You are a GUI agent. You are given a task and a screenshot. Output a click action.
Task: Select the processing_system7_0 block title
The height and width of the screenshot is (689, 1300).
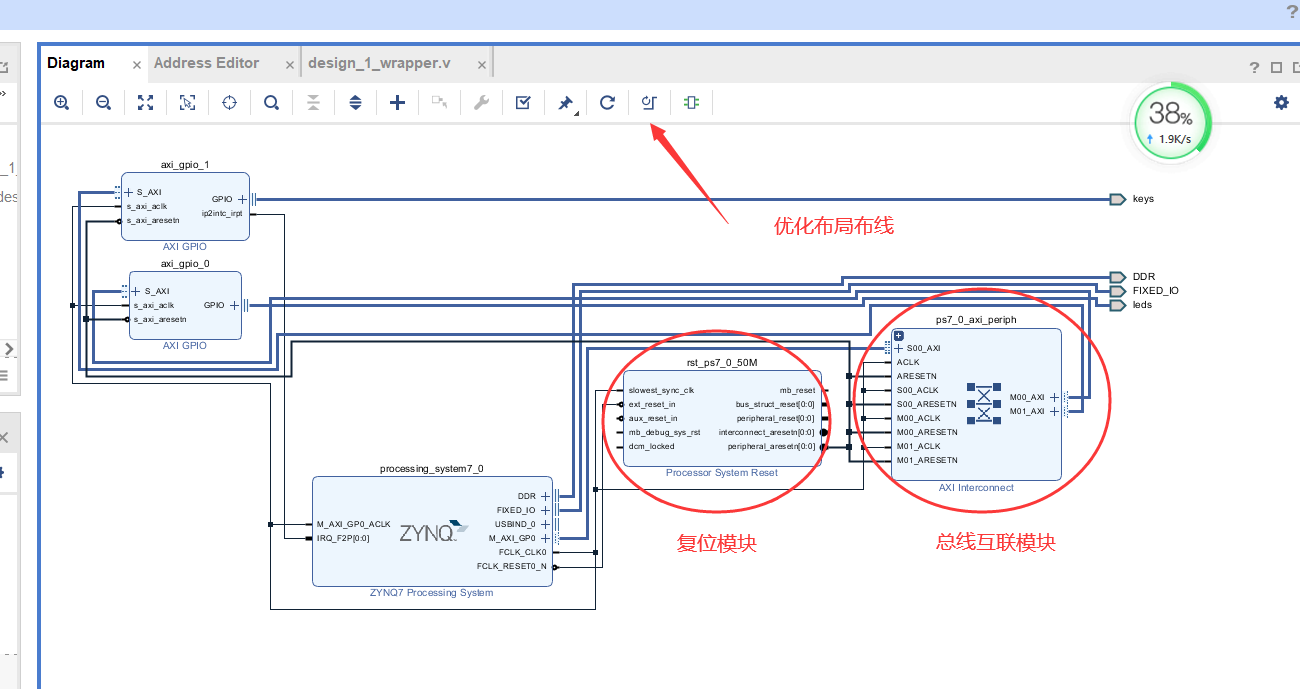click(x=432, y=468)
